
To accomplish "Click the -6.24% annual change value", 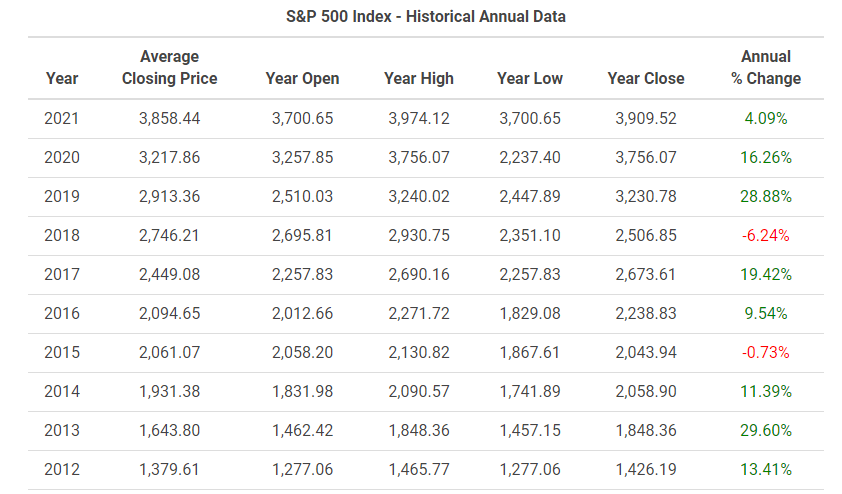I will [766, 235].
